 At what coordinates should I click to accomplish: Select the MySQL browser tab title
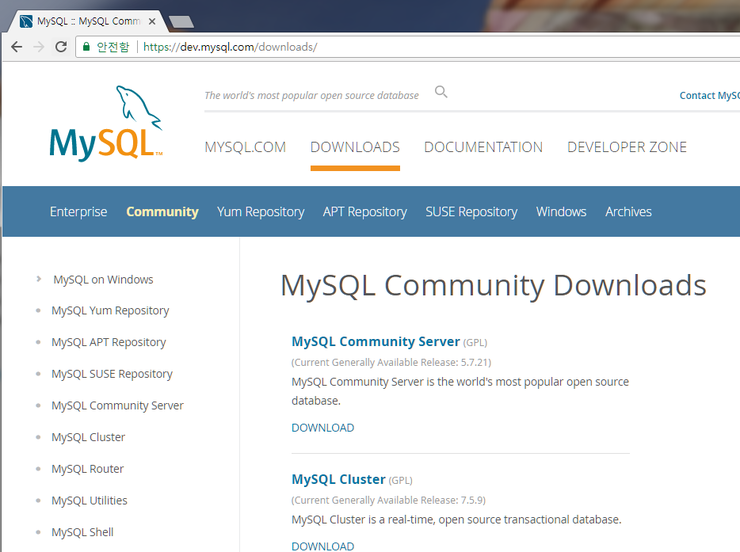click(x=88, y=21)
